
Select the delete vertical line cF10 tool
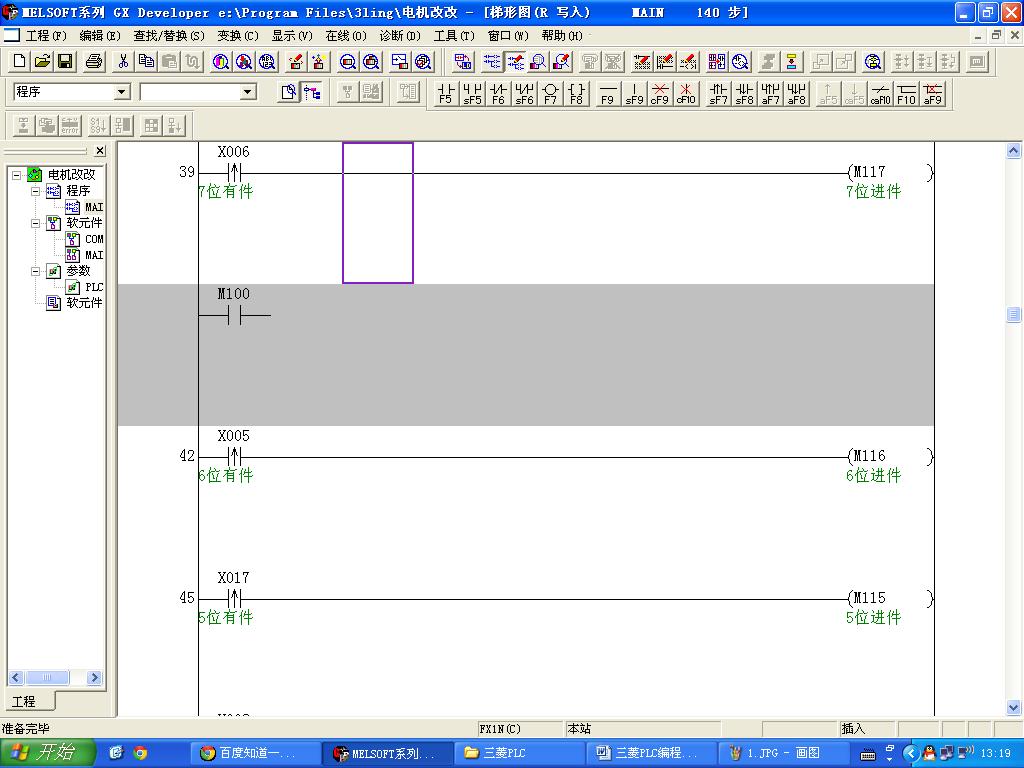coord(686,94)
